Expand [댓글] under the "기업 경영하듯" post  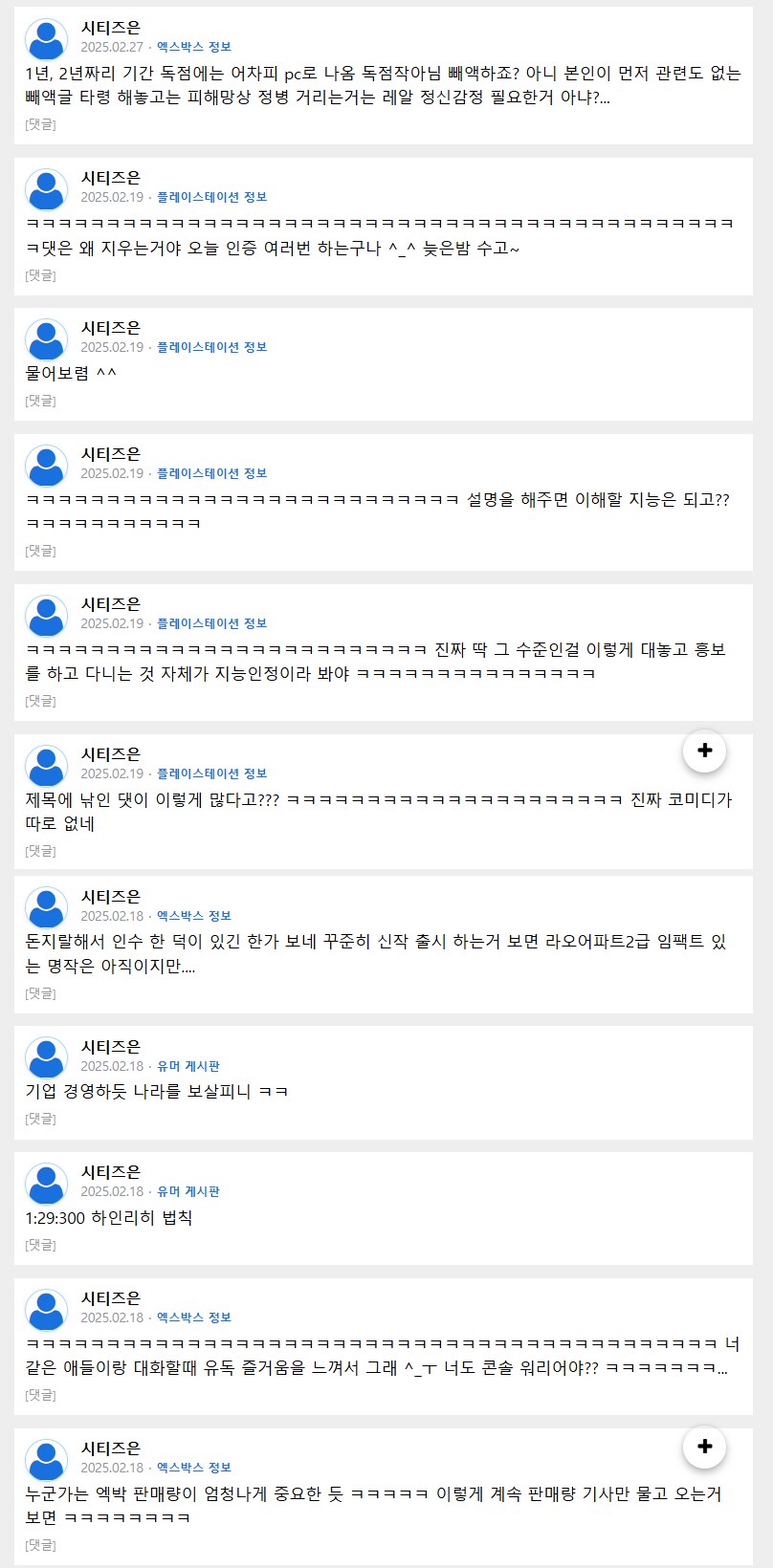39,1118
